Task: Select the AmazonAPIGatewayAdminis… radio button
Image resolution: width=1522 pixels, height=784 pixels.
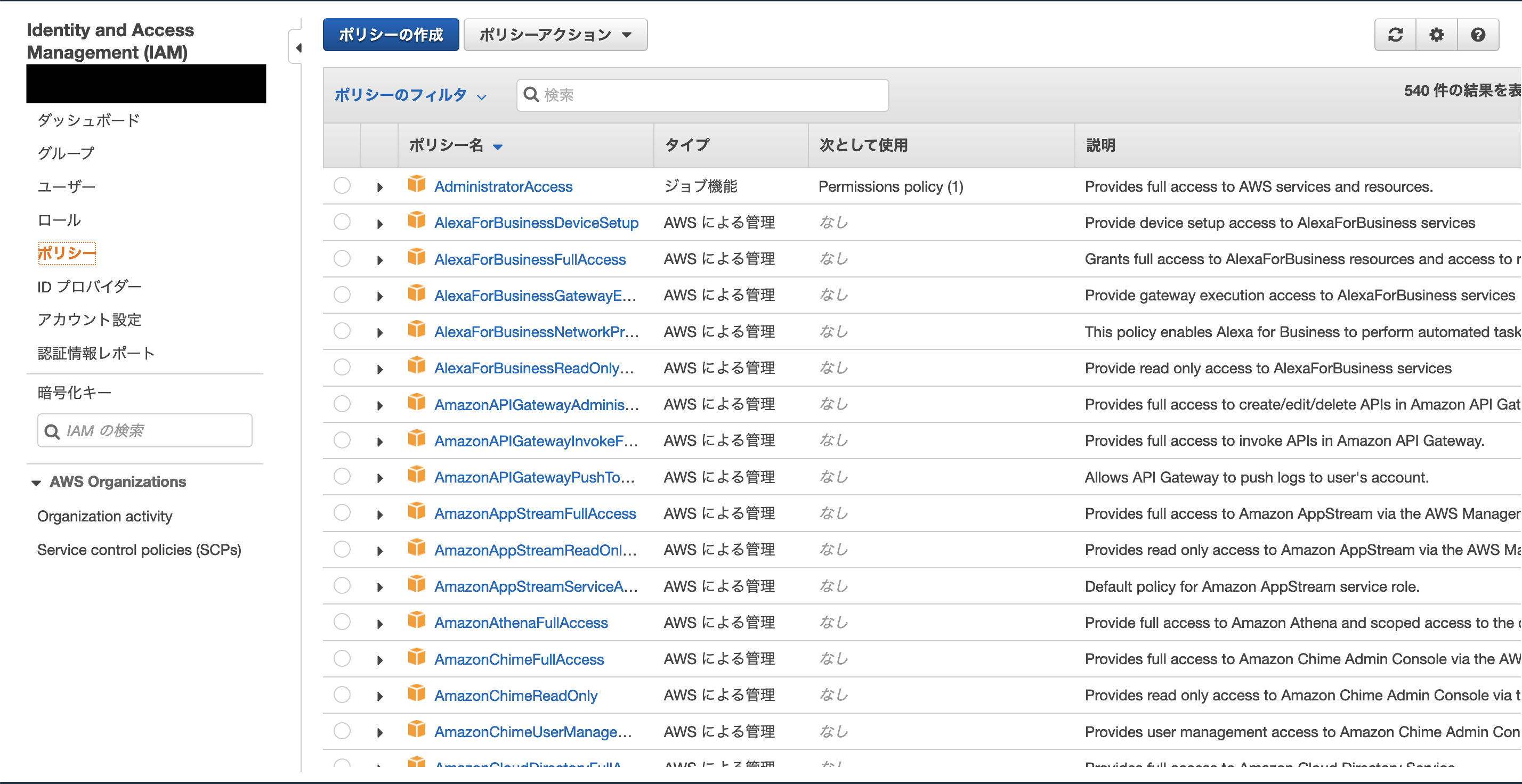Action: point(342,404)
